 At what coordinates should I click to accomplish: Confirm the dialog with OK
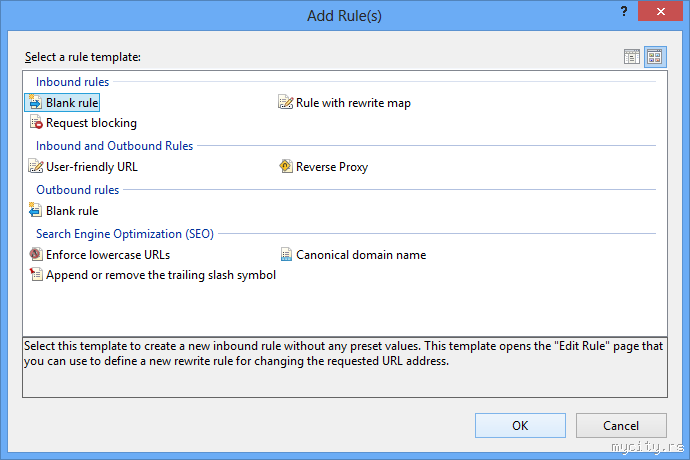click(x=520, y=425)
